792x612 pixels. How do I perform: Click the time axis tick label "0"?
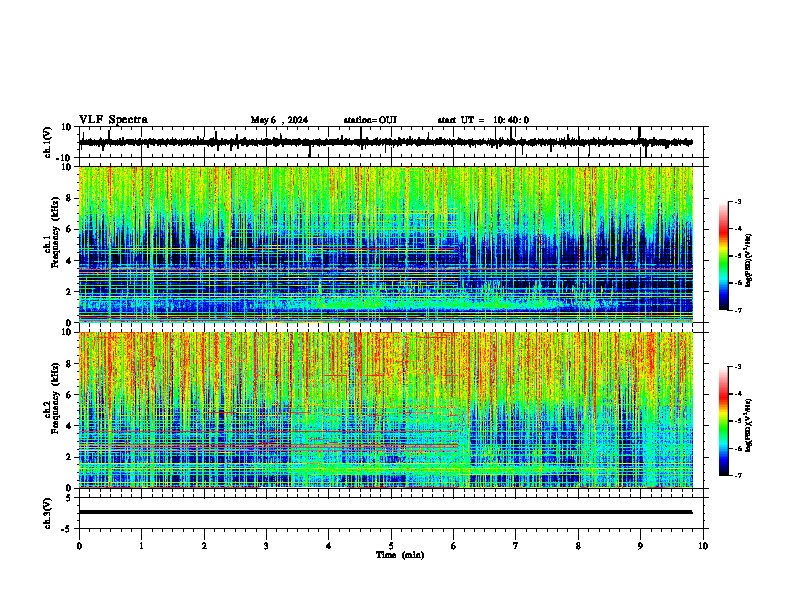pos(79,546)
